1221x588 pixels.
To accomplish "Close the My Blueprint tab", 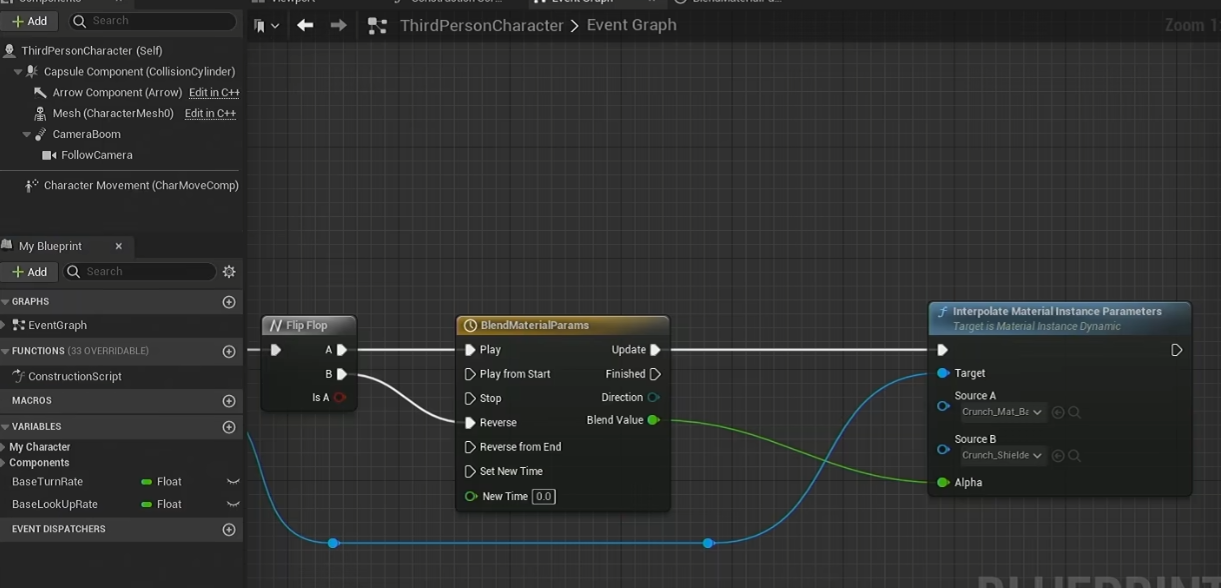I will (118, 246).
